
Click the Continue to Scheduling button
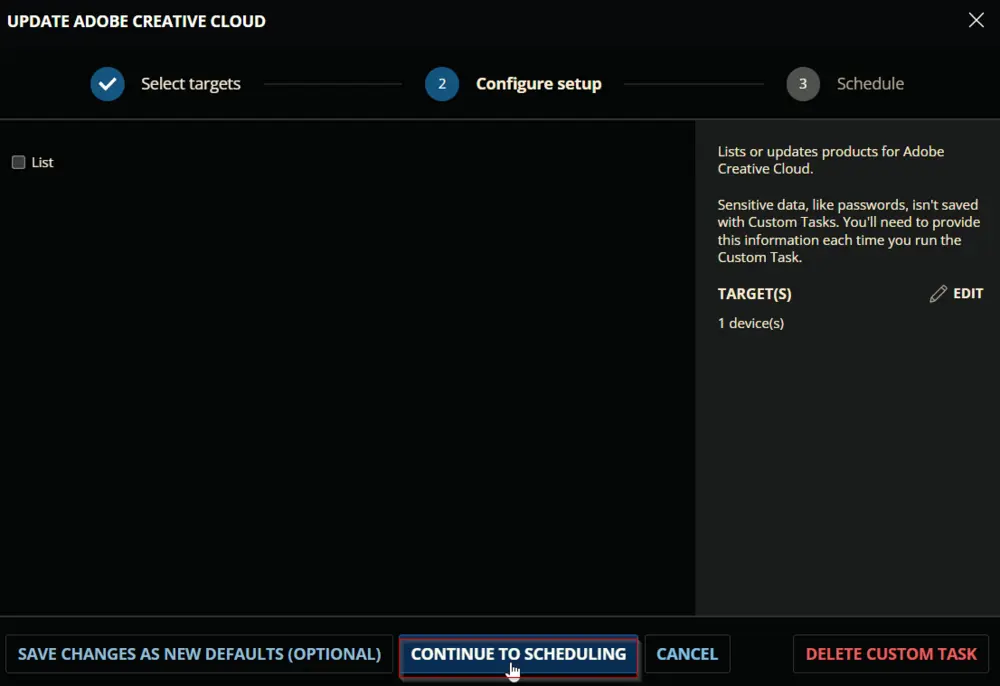click(518, 654)
